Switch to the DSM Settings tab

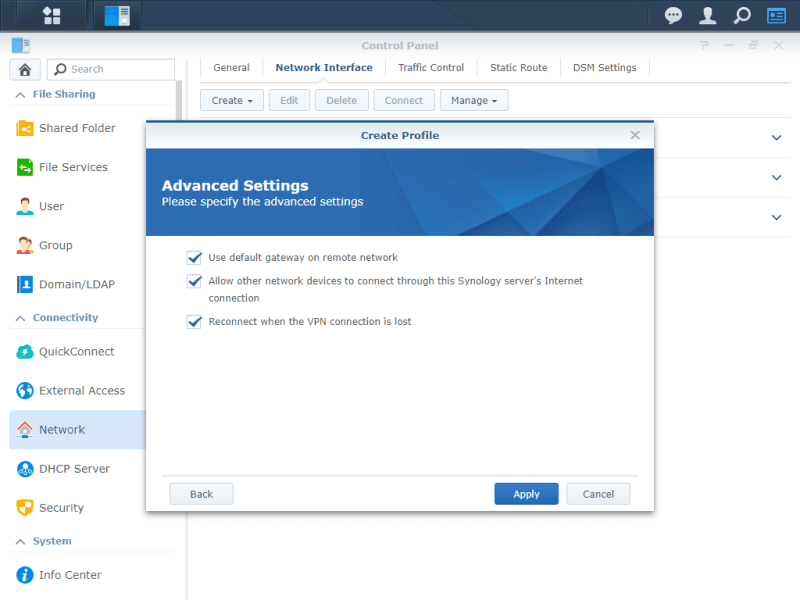tap(604, 68)
